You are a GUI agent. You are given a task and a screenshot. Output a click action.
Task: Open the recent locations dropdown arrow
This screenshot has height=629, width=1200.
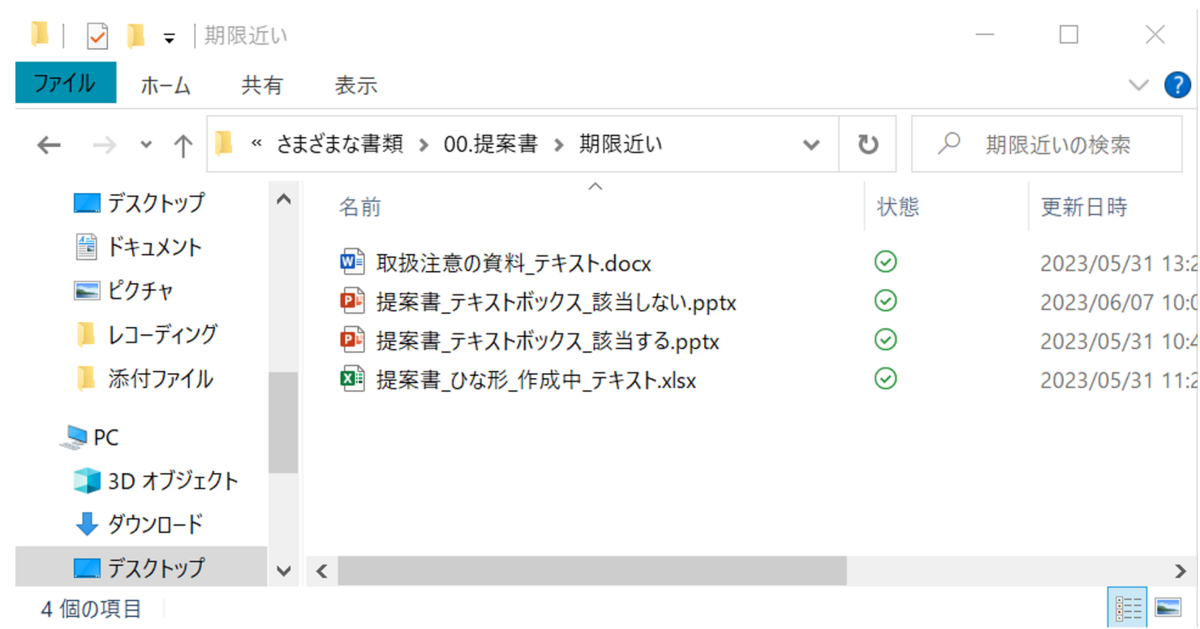146,146
